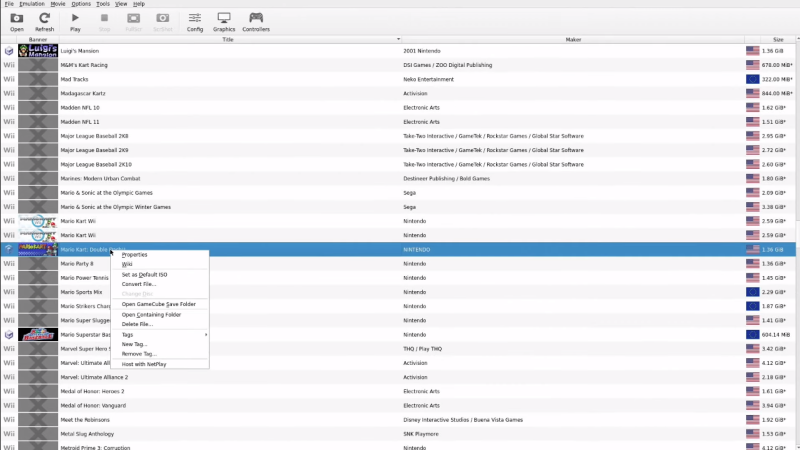Click the Wii icon for Meet the Robinsons
800x450 pixels.
click(x=9, y=419)
